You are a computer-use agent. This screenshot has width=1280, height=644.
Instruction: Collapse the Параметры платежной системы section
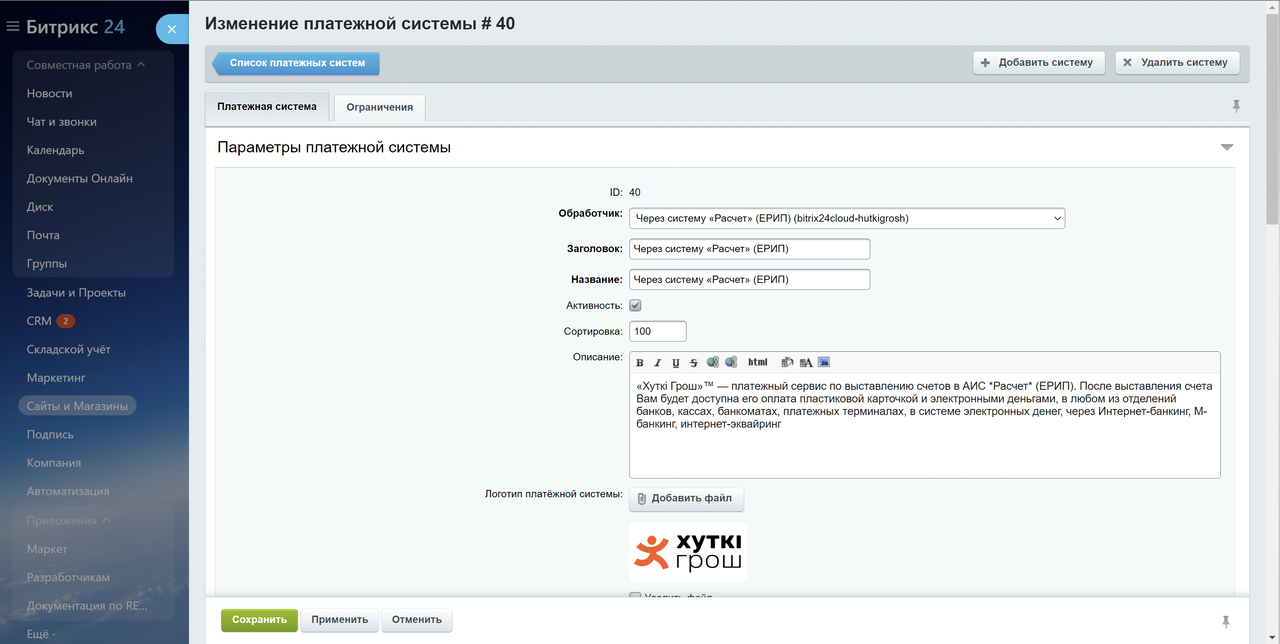[x=1227, y=148]
